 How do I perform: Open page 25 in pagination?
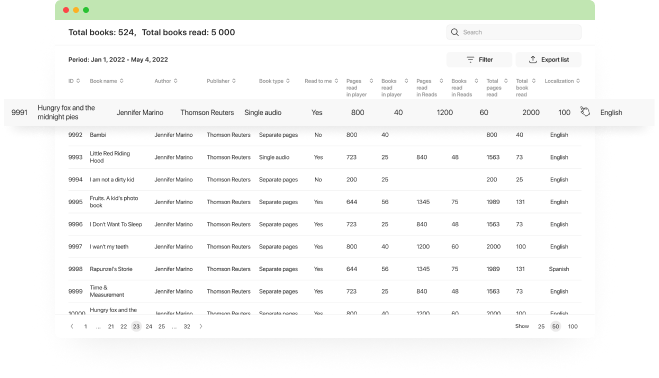tap(161, 326)
